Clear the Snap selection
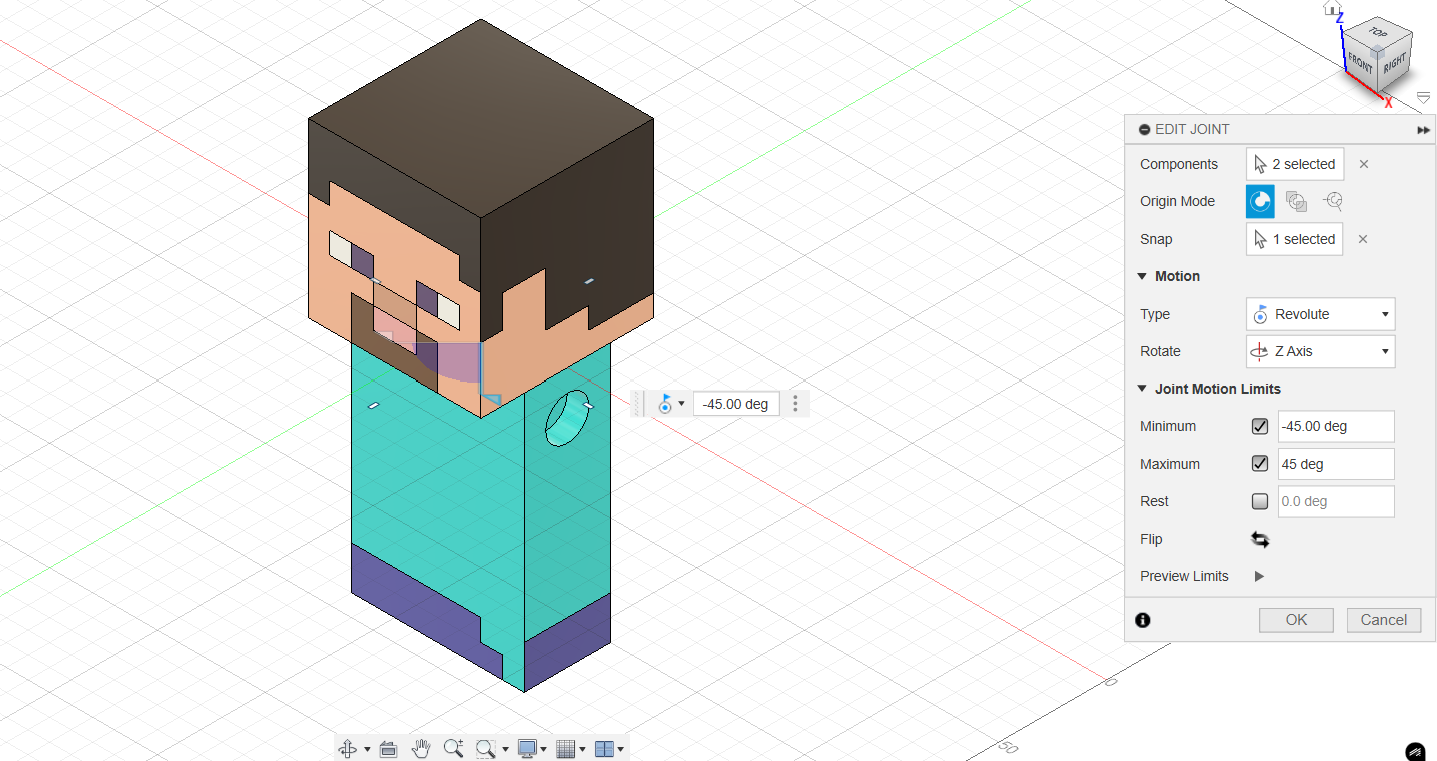The image size is (1437, 761). [1363, 239]
